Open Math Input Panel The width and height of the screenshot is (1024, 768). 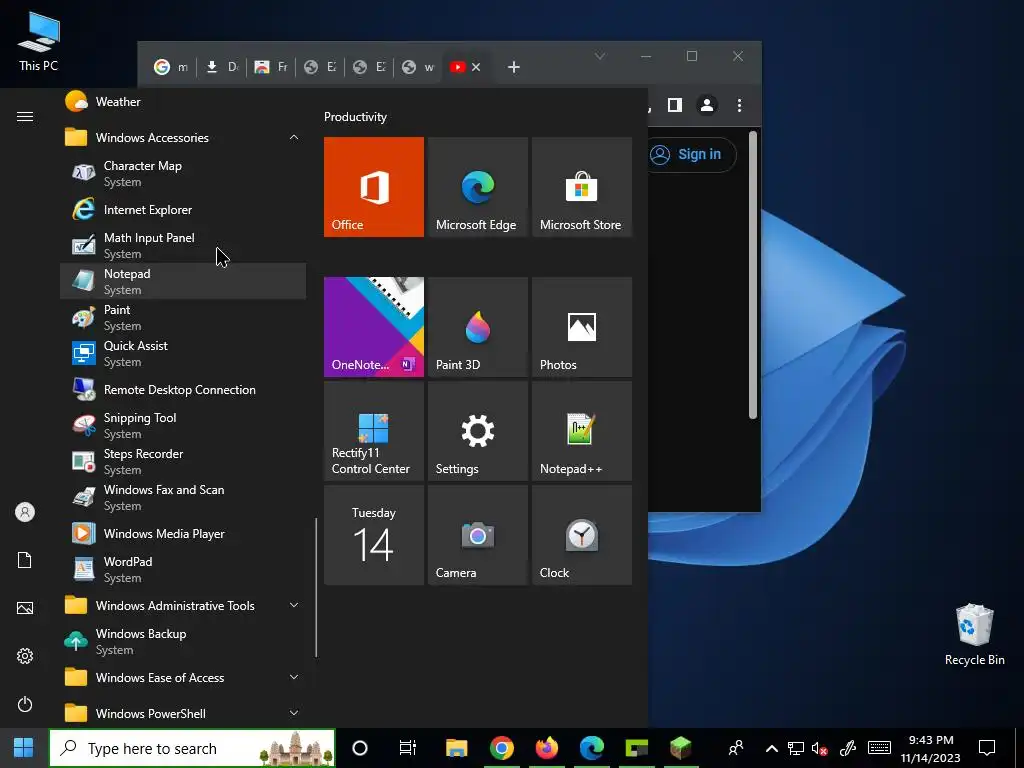pos(183,246)
